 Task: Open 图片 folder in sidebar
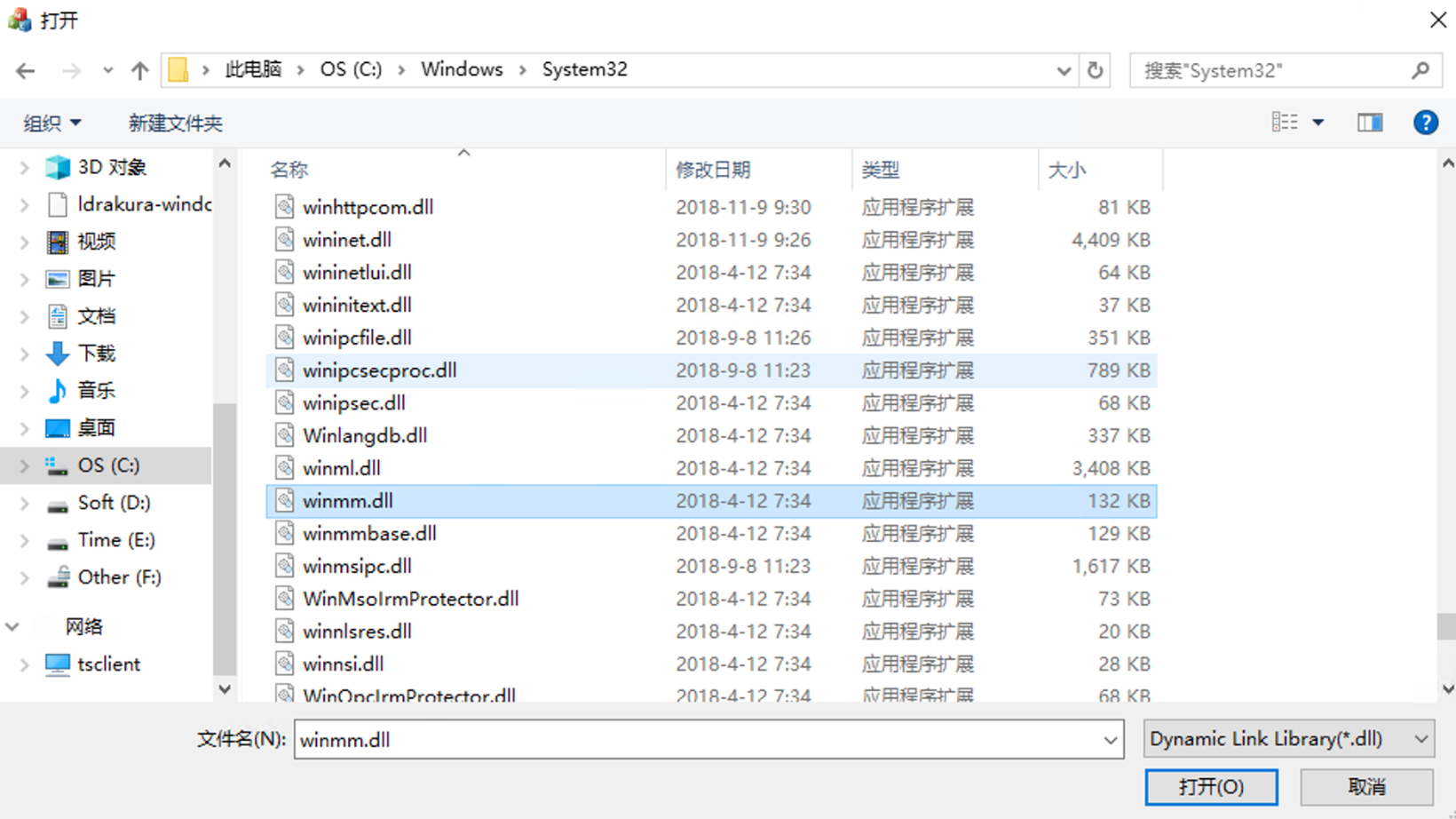tap(96, 279)
